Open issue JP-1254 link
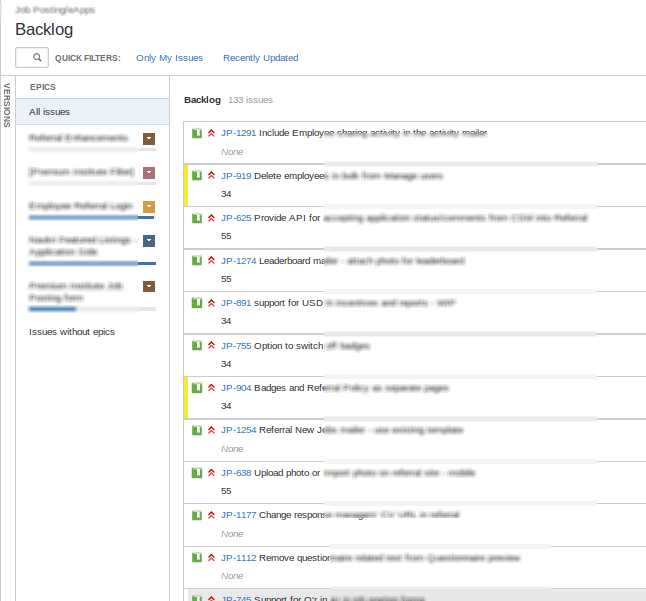This screenshot has width=646, height=601. coord(238,430)
